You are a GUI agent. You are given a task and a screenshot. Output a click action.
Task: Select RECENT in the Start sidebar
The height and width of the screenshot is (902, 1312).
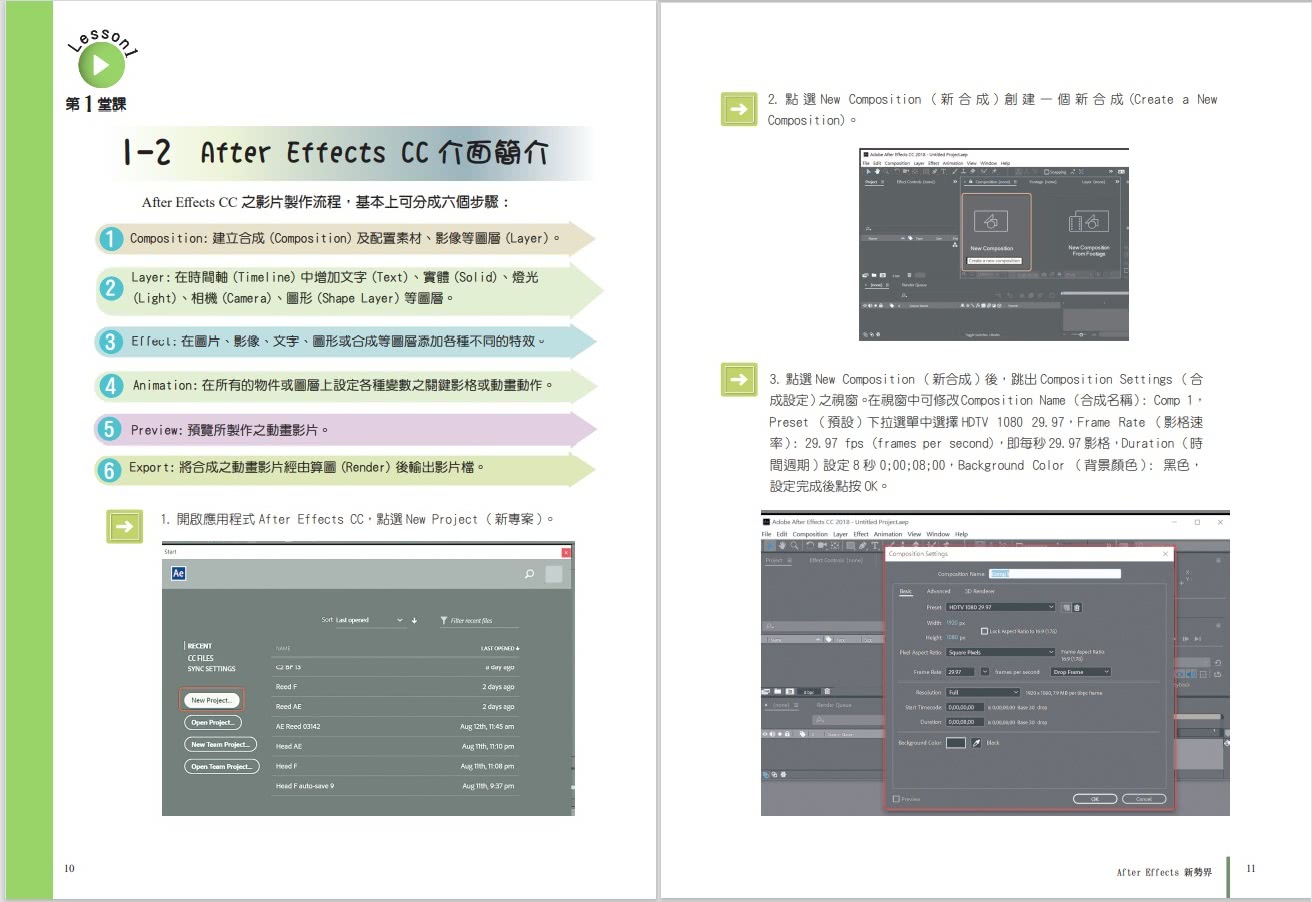pos(200,646)
